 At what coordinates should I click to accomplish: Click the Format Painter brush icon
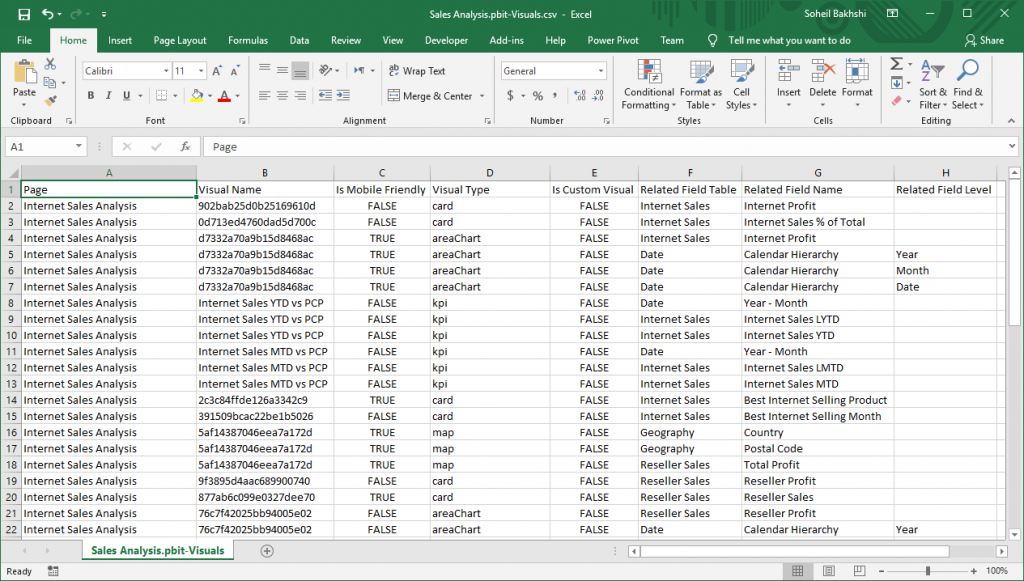pos(50,100)
